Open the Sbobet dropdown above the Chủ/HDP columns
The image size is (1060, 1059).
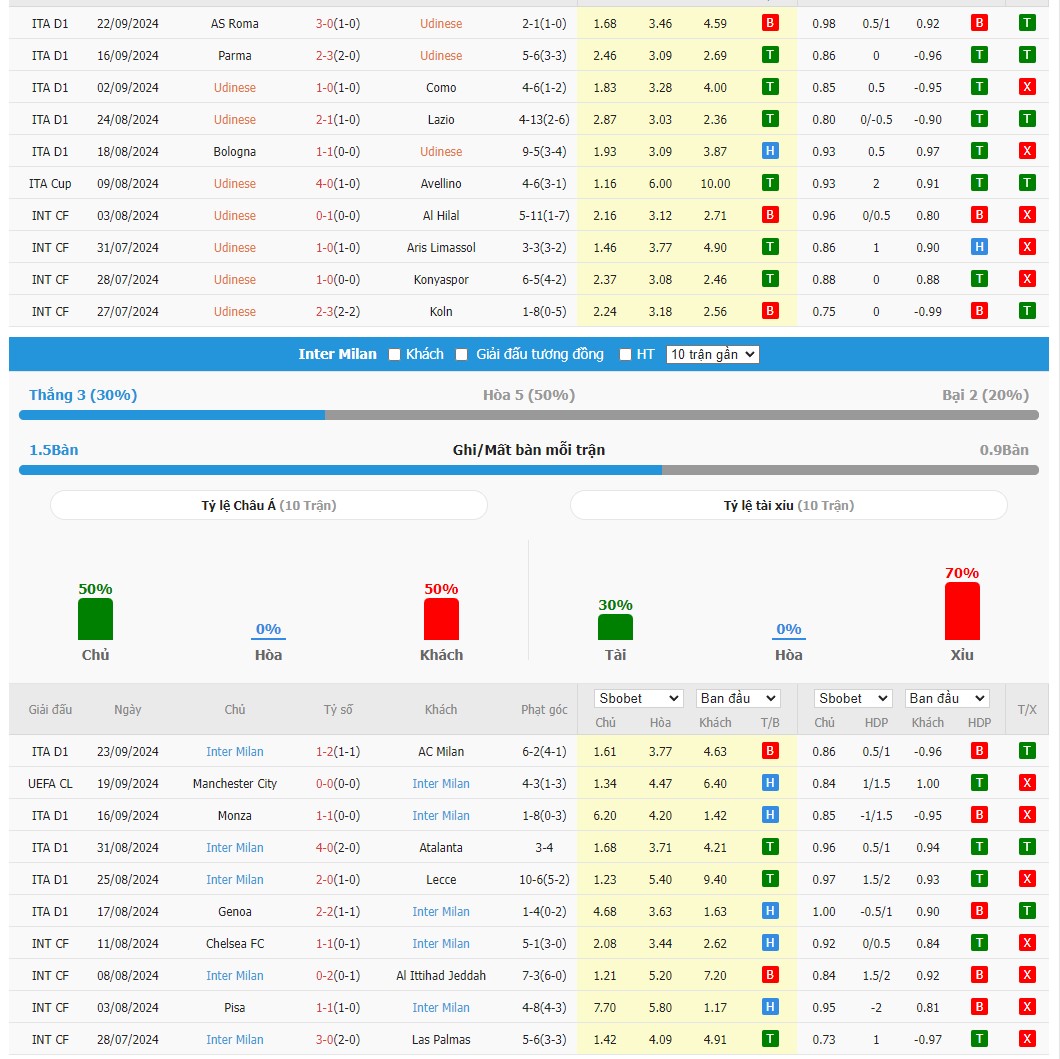pos(853,698)
